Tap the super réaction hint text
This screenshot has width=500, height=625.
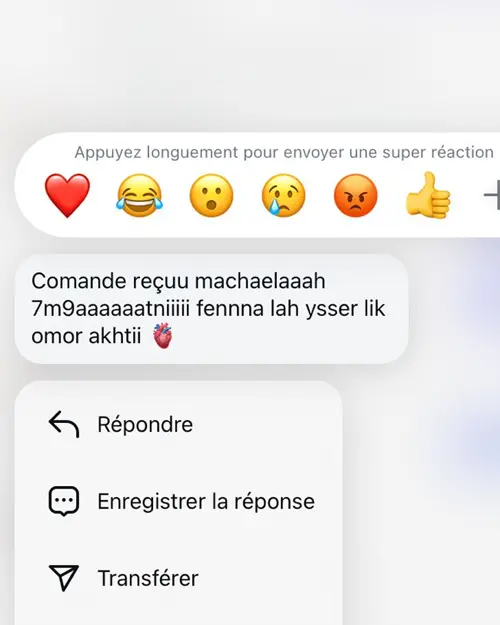pos(284,152)
